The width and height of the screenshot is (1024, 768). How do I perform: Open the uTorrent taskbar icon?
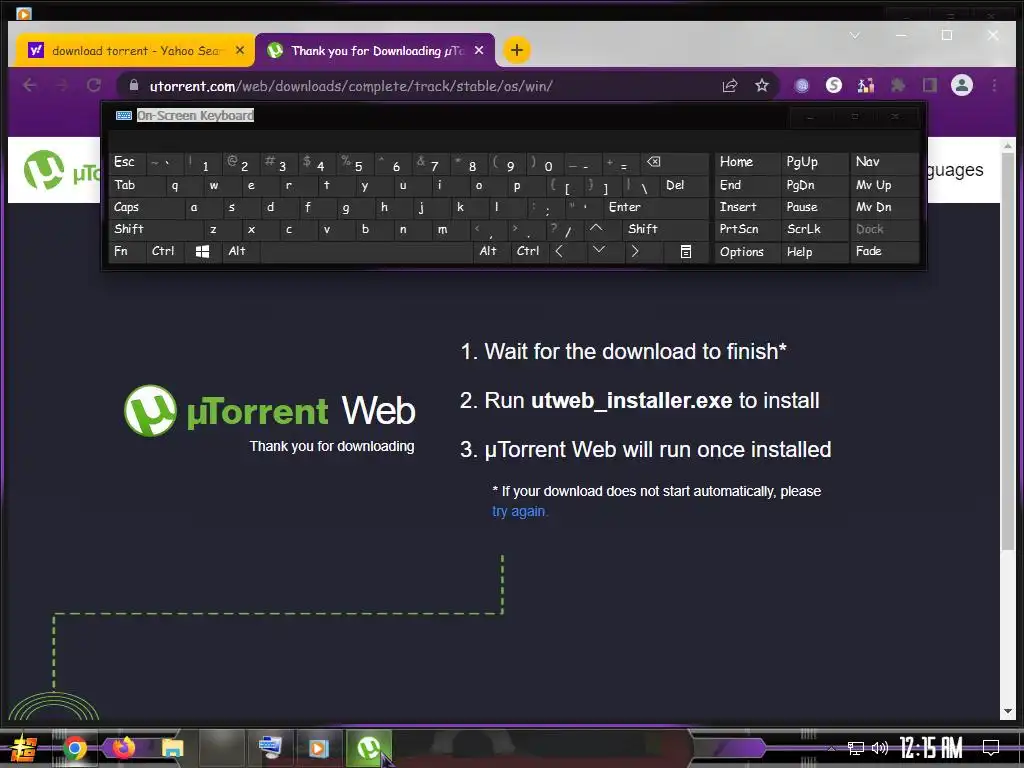tap(368, 748)
